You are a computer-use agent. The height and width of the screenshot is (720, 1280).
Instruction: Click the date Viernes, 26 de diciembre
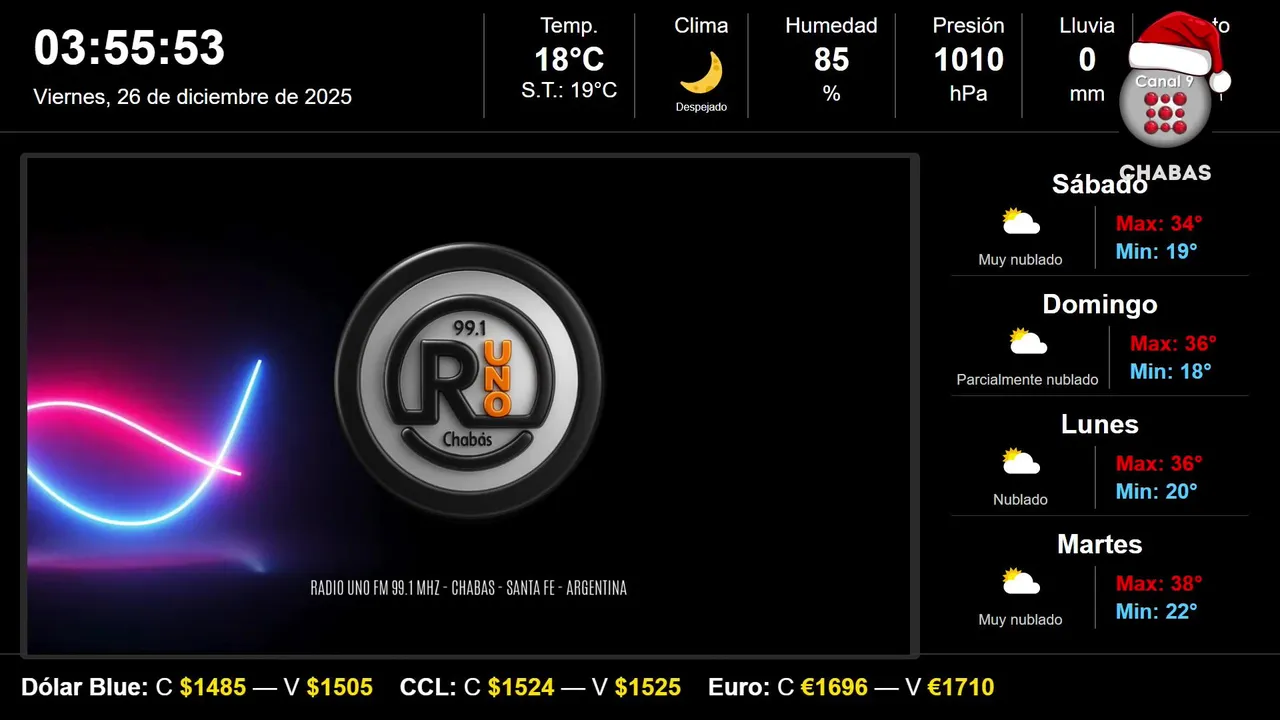click(x=193, y=97)
